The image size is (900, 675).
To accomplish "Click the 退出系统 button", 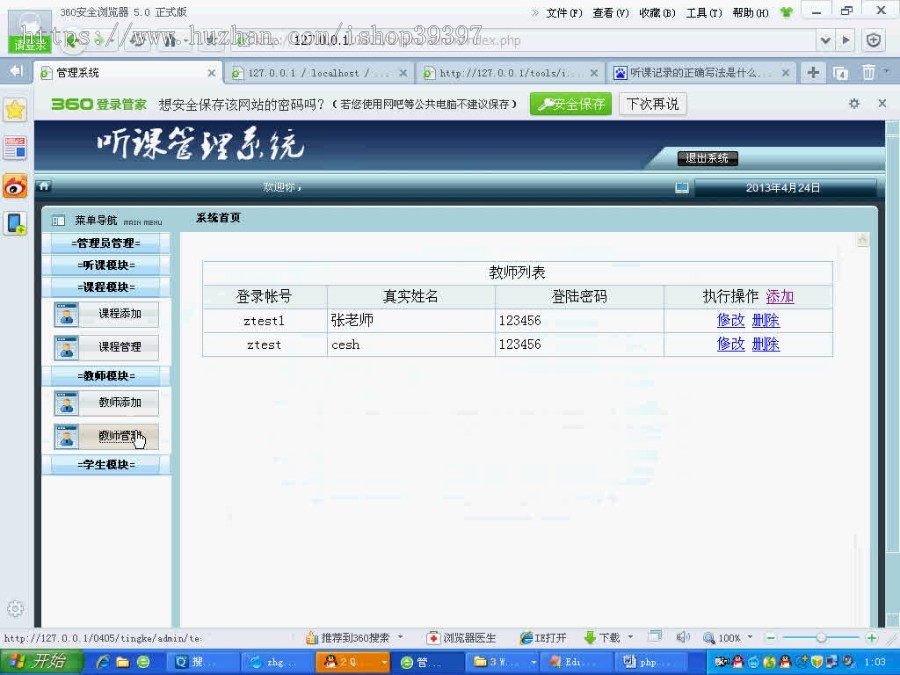I will [x=707, y=158].
